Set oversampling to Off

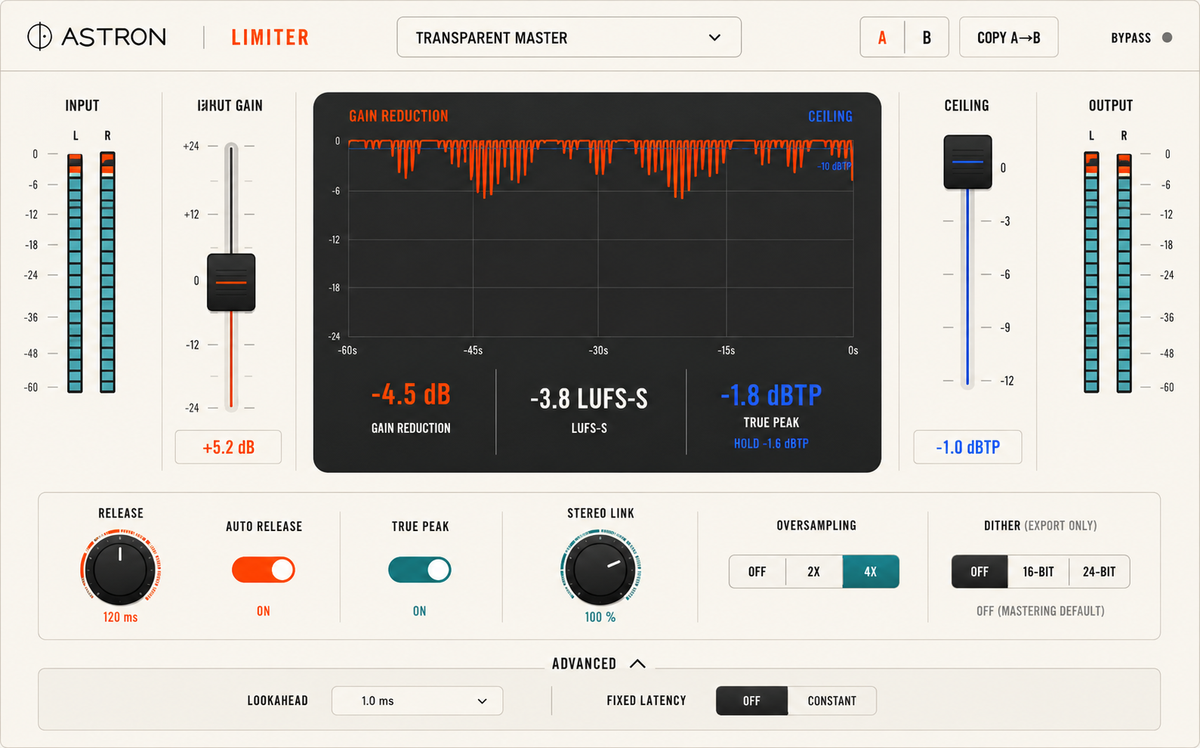tap(757, 572)
